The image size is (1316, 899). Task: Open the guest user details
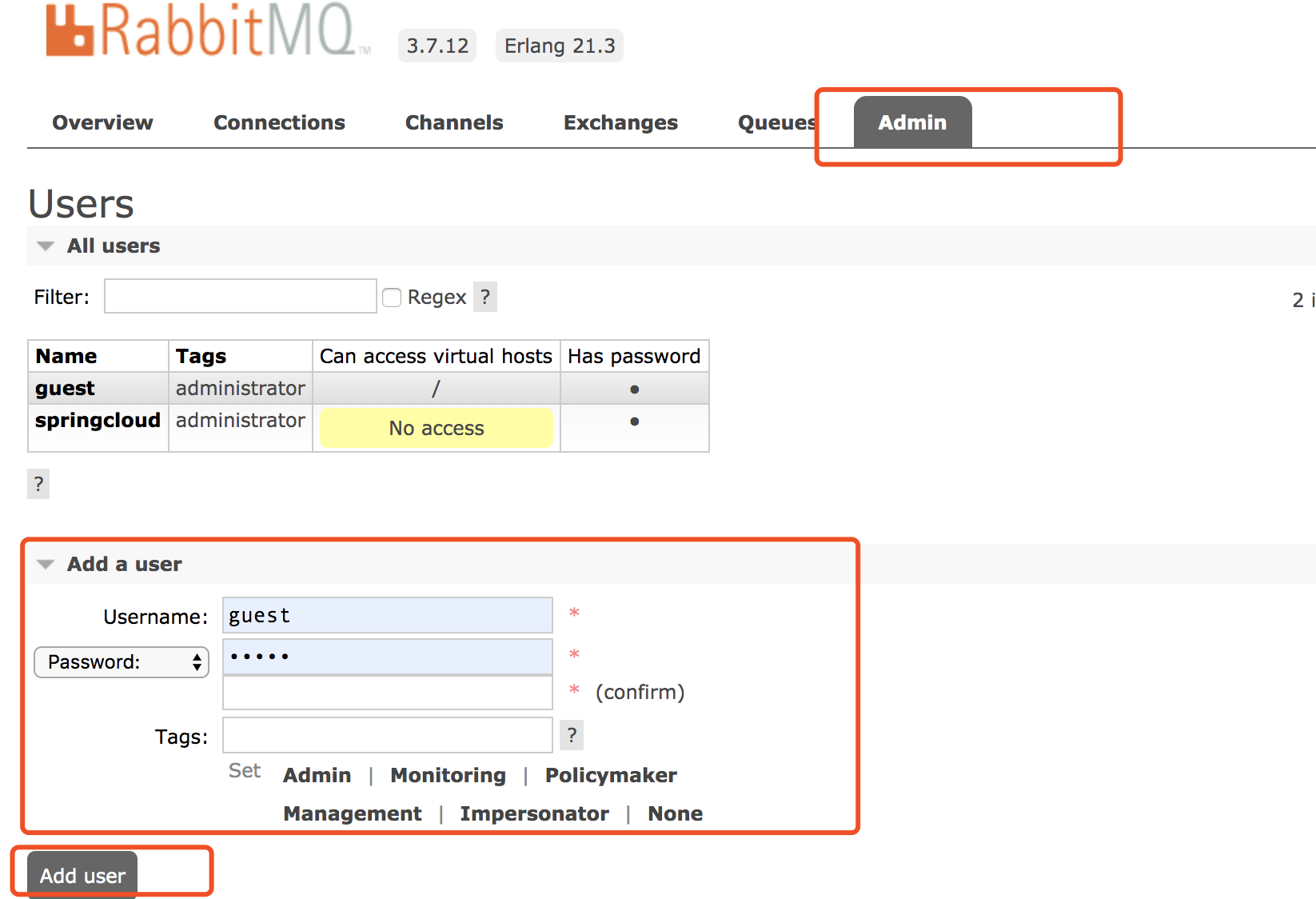[65, 388]
